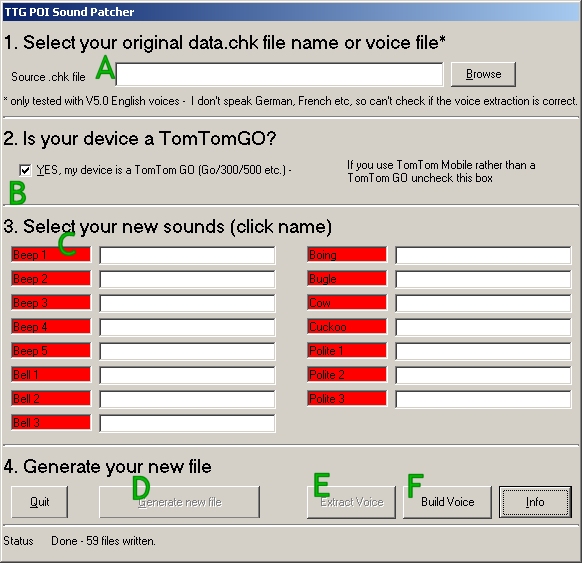Click the TTG POI Sound Patcher title bar
Screen dimensions: 582x563
point(291,12)
